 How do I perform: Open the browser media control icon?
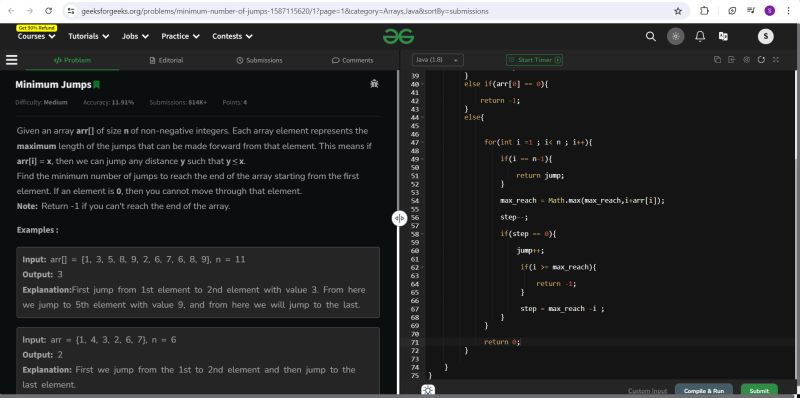click(751, 11)
